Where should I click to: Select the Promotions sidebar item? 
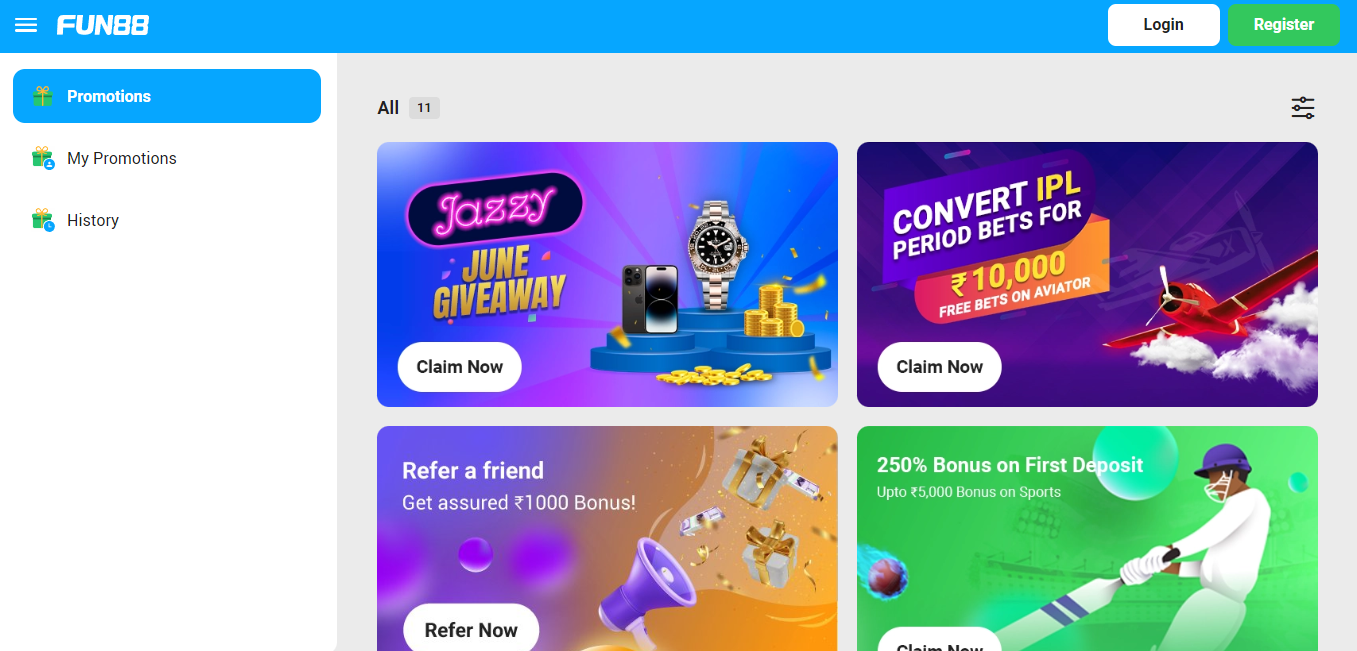(x=167, y=96)
